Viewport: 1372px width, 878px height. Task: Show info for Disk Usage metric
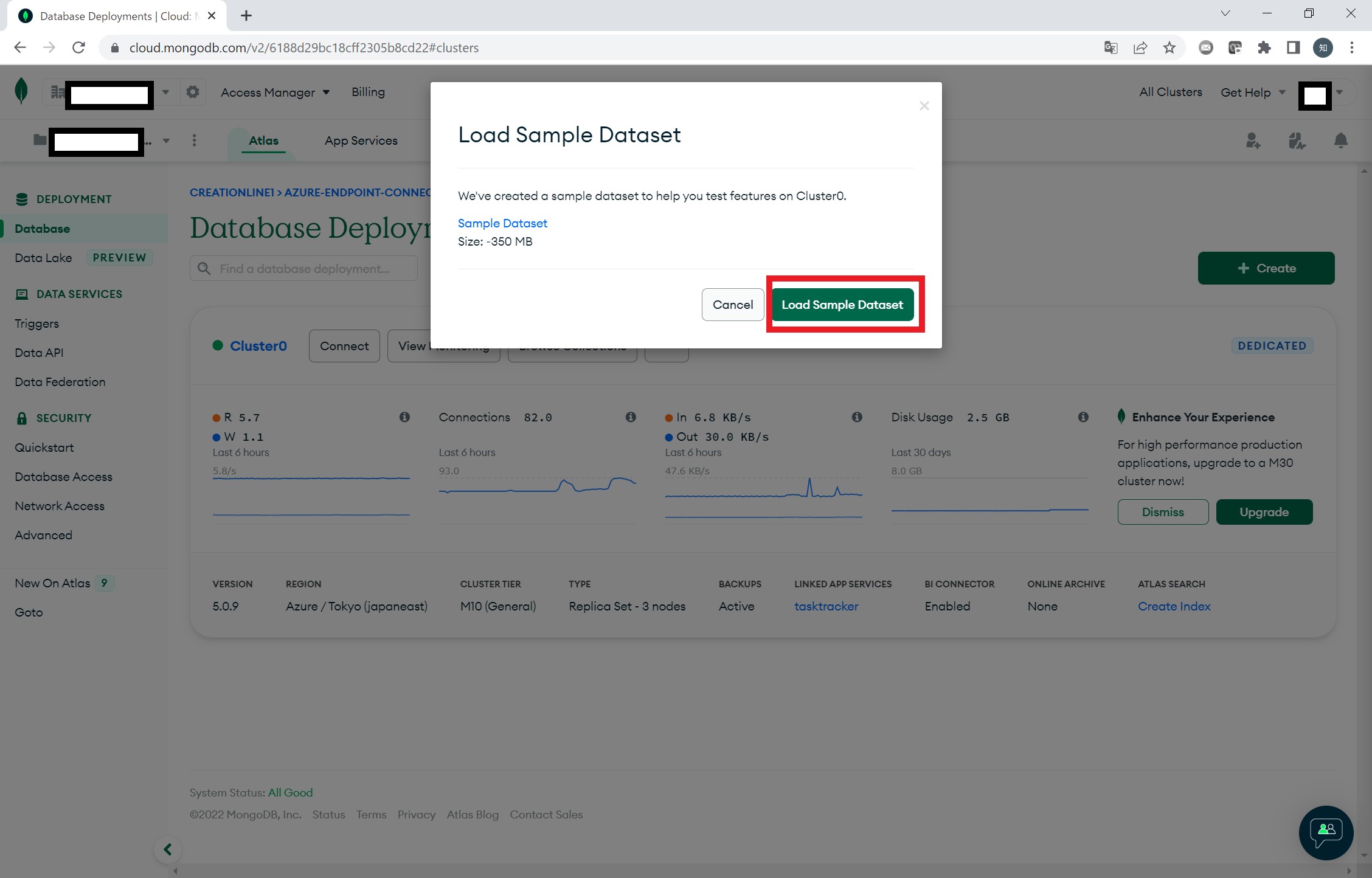pyautogui.click(x=1083, y=417)
